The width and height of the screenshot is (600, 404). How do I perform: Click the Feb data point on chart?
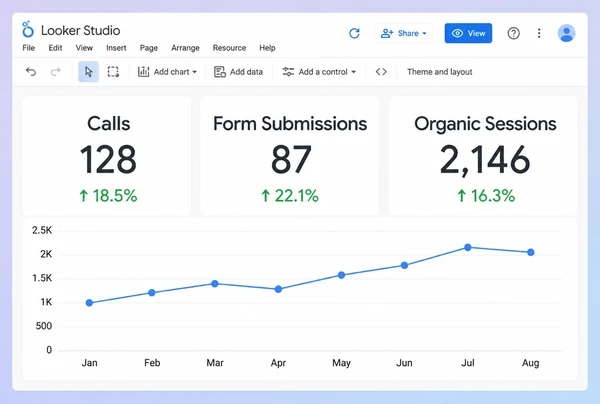(x=152, y=293)
